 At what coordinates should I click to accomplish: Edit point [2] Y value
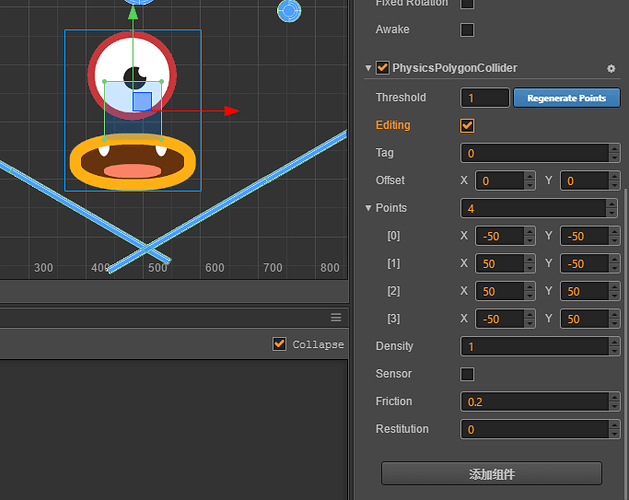click(584, 291)
